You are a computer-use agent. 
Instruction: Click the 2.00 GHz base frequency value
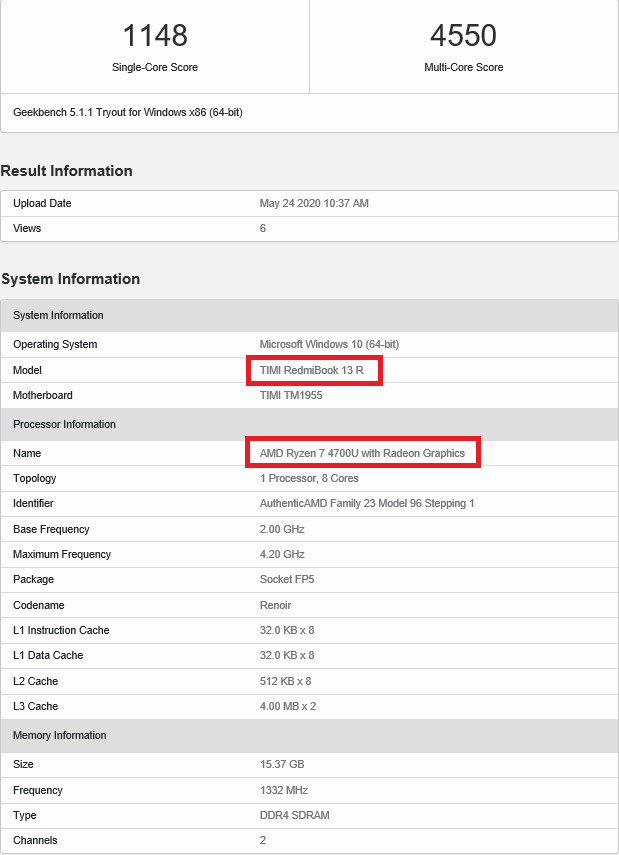pyautogui.click(x=282, y=529)
